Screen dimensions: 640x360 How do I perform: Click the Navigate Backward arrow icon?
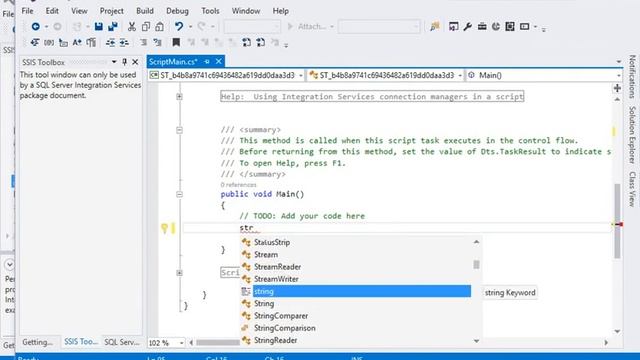[36, 27]
